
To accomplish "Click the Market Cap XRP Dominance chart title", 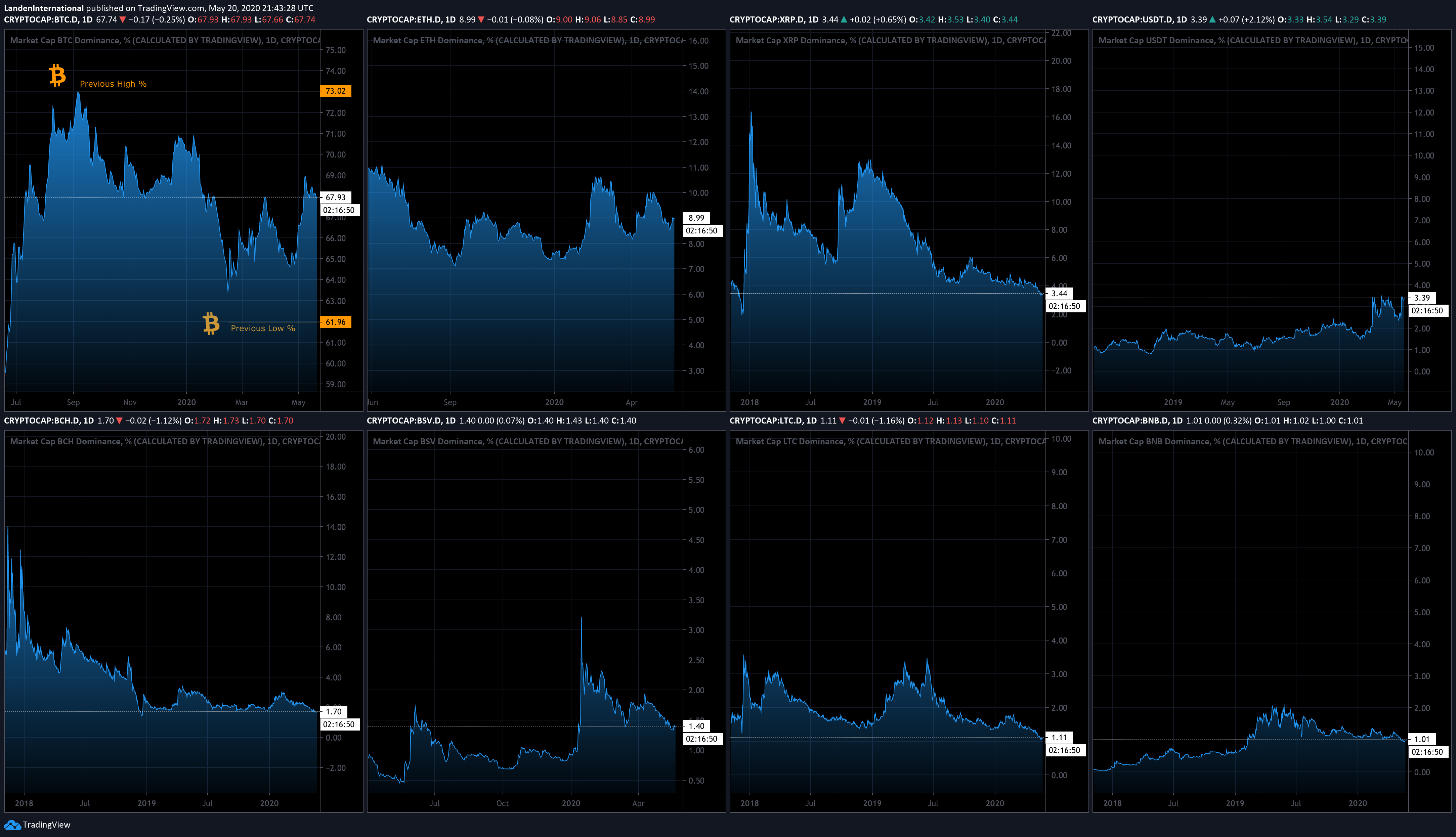I will [890, 40].
